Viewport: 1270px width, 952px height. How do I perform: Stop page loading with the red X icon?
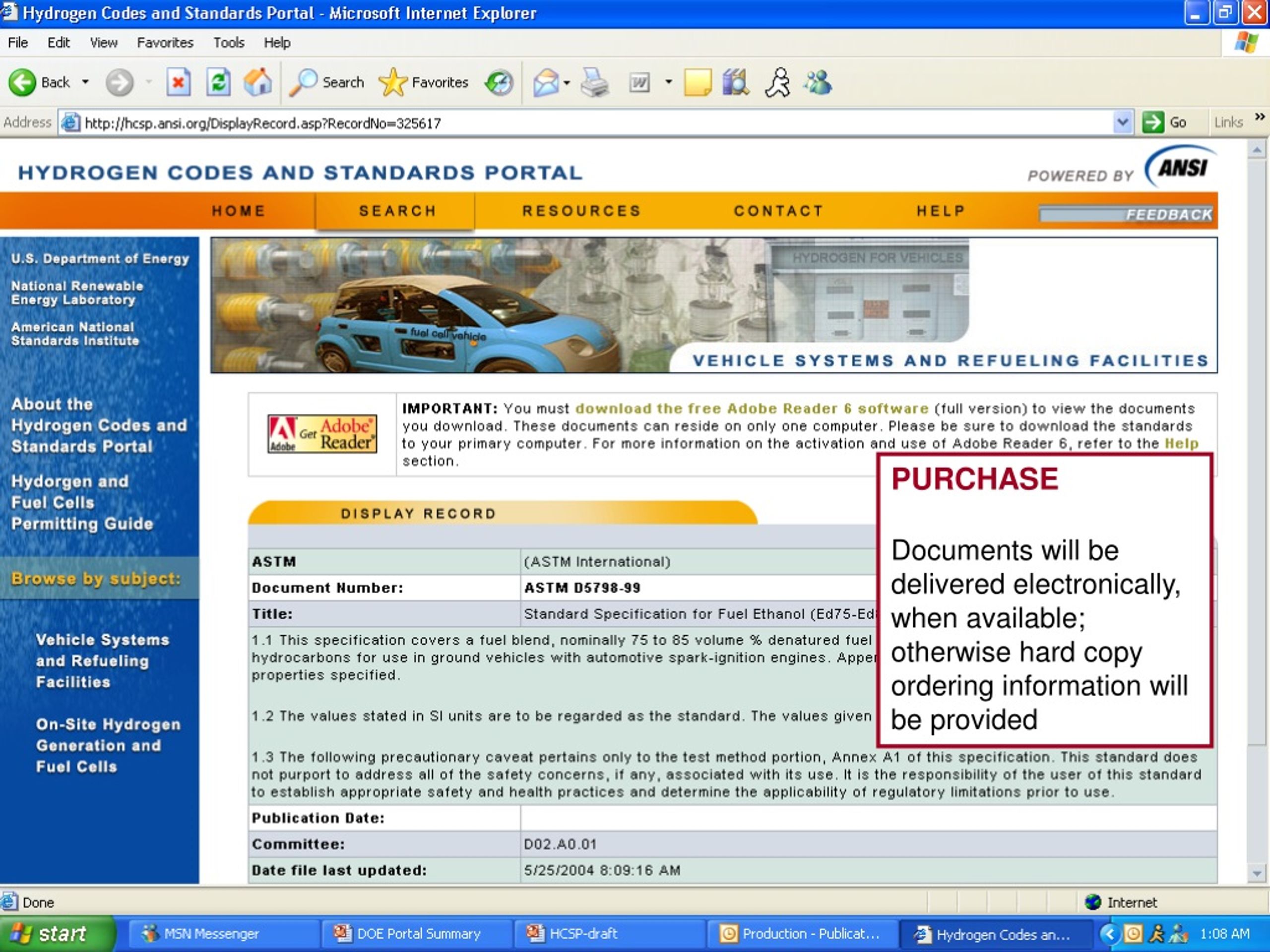179,83
